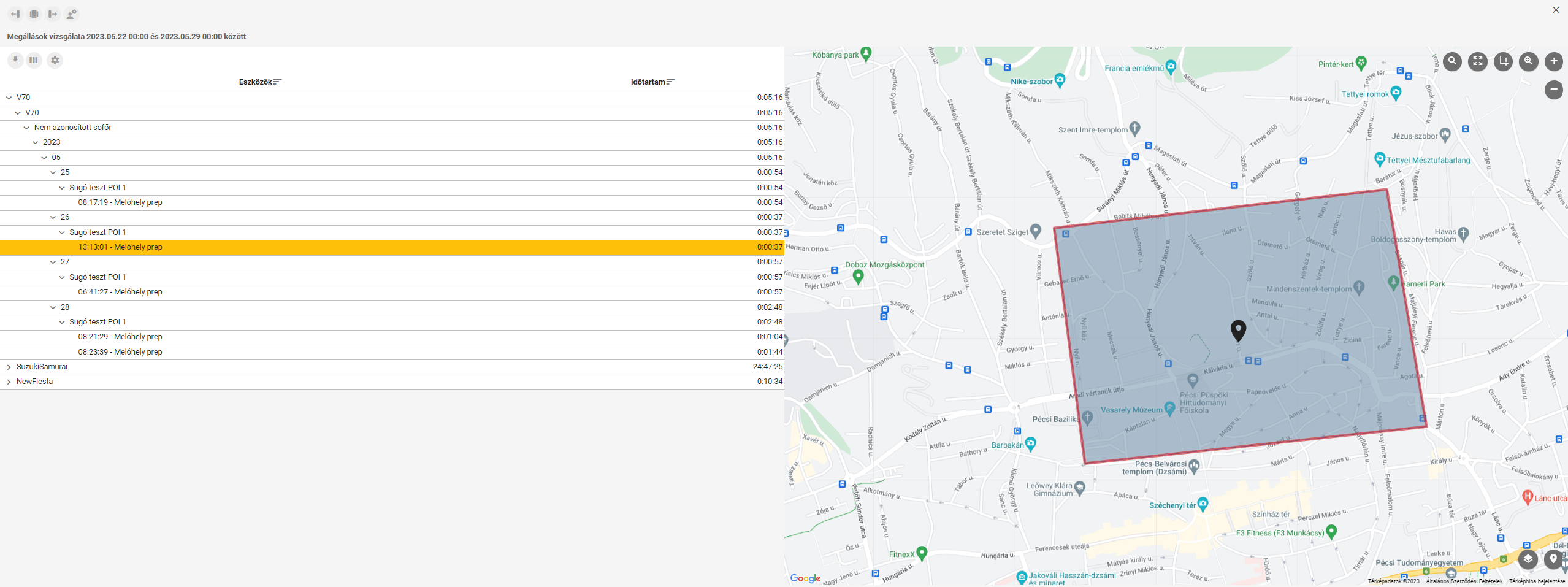Image resolution: width=1568 pixels, height=587 pixels.
Task: Click the map search magnifier icon
Action: (1452, 61)
